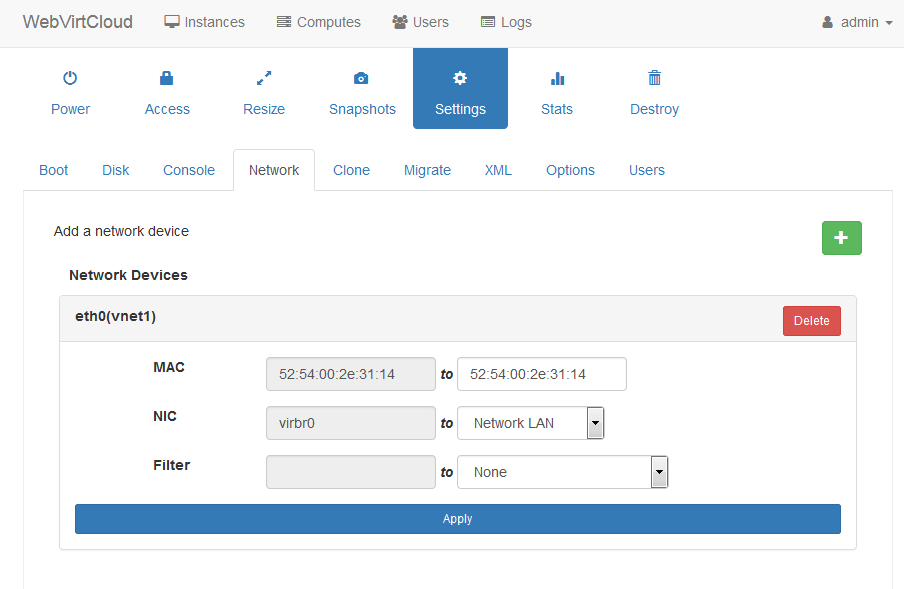Viewport: 904px width, 589px height.
Task: Open the Migrate tab
Action: [x=427, y=170]
